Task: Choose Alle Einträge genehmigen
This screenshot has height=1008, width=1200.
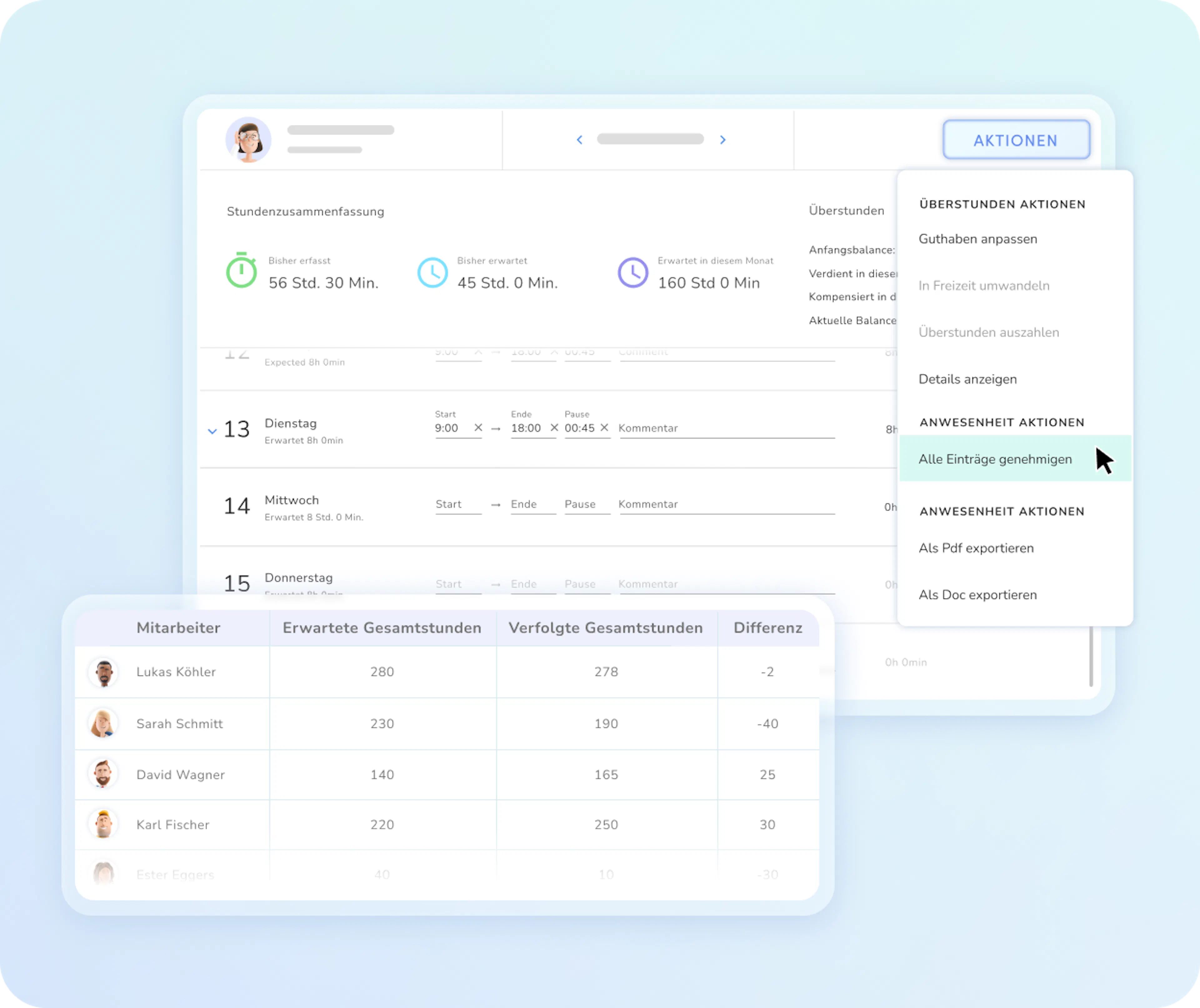Action: [x=995, y=459]
